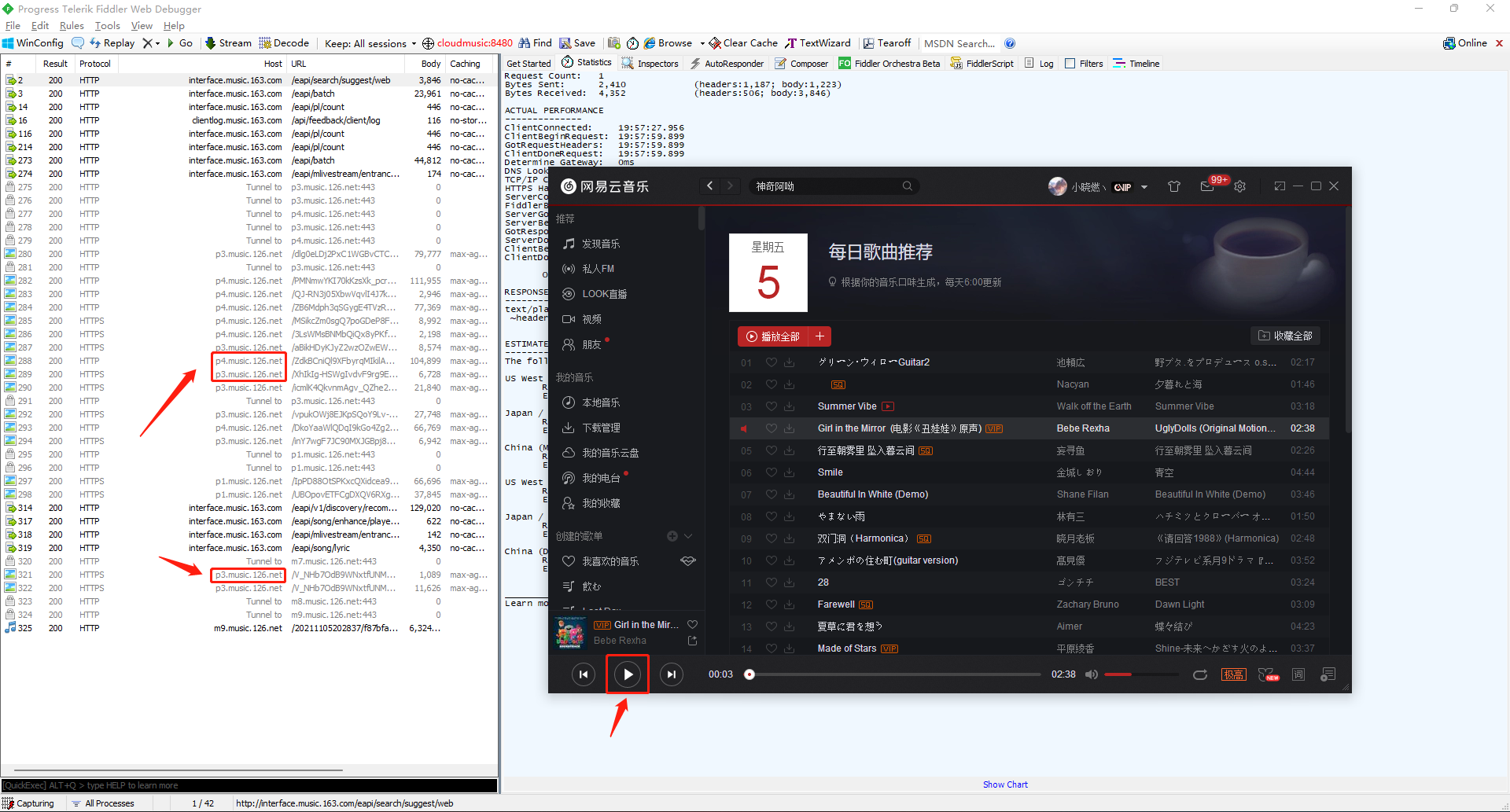Share the now-playing song via share icon

pos(693,641)
